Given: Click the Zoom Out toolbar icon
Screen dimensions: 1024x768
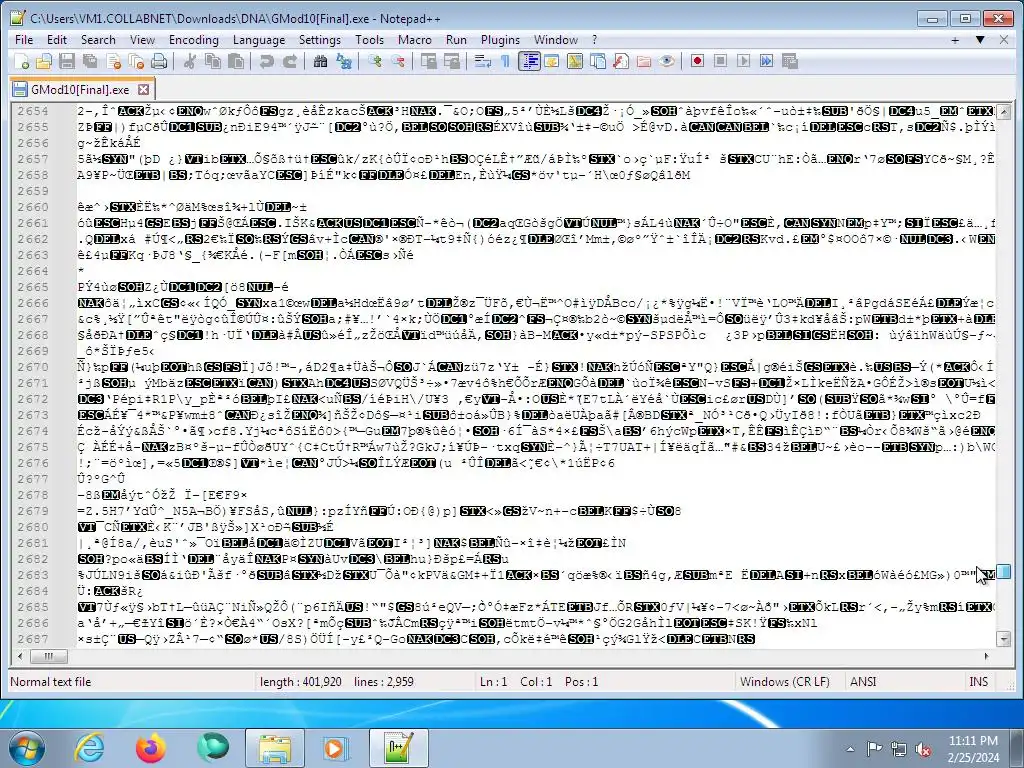Looking at the screenshot, I should [x=397, y=61].
